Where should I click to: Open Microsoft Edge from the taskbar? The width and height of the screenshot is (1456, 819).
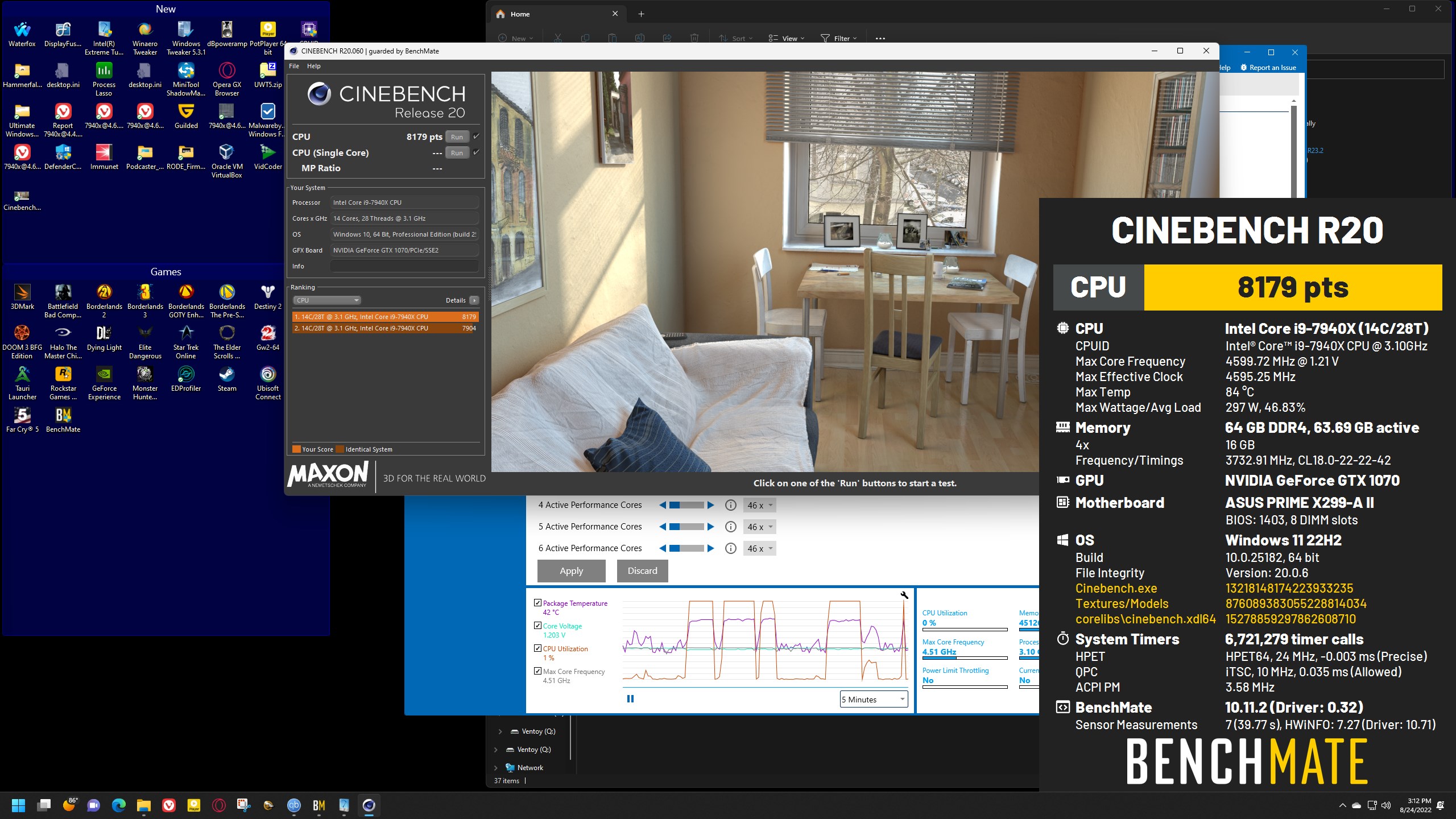click(119, 805)
